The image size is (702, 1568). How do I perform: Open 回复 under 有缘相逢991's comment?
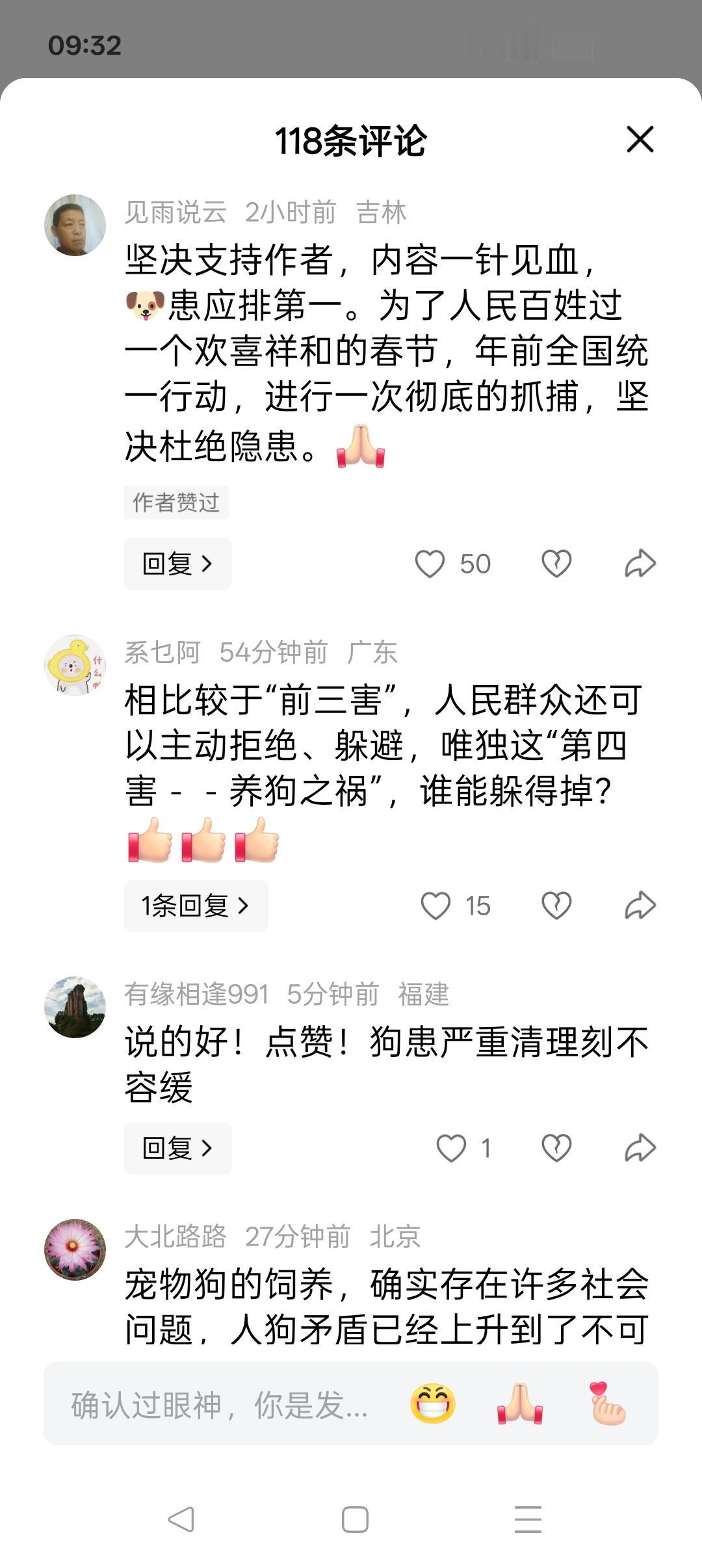(177, 1148)
